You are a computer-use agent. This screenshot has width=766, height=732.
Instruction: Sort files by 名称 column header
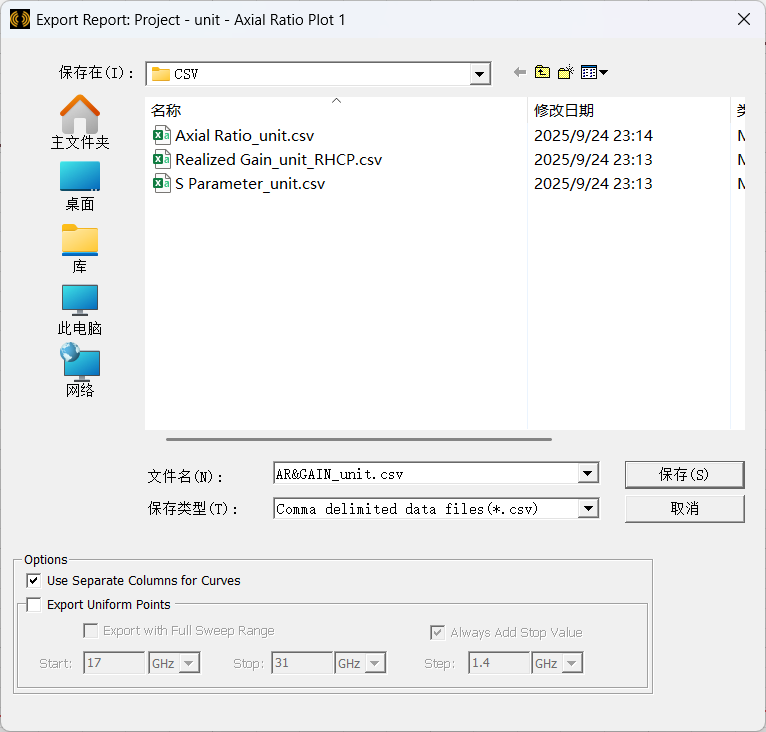pyautogui.click(x=166, y=111)
